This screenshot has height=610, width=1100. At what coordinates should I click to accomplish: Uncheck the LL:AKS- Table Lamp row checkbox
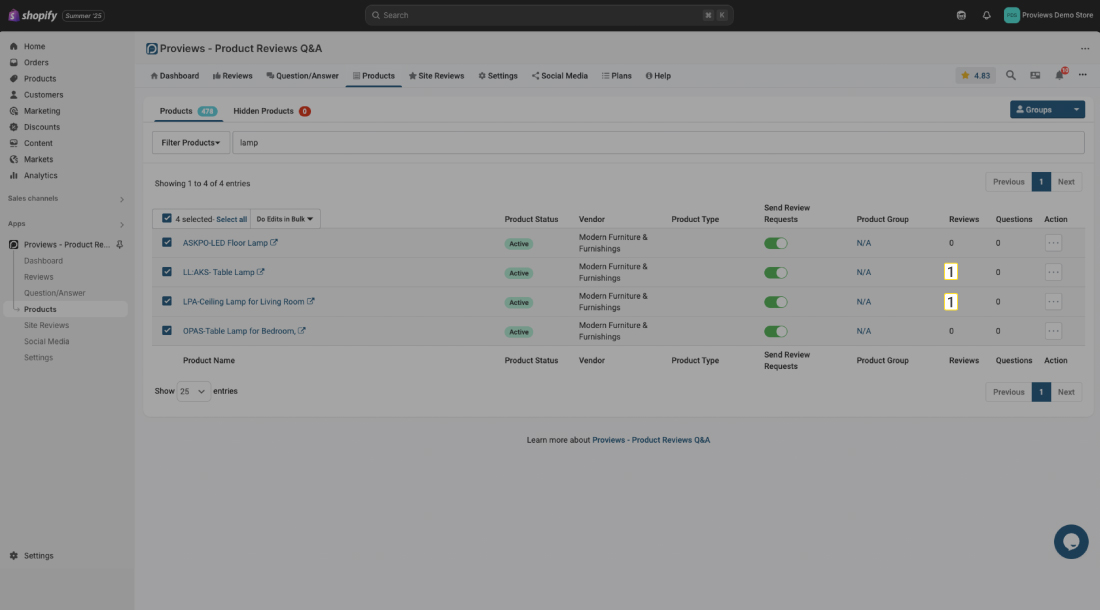[x=166, y=271]
